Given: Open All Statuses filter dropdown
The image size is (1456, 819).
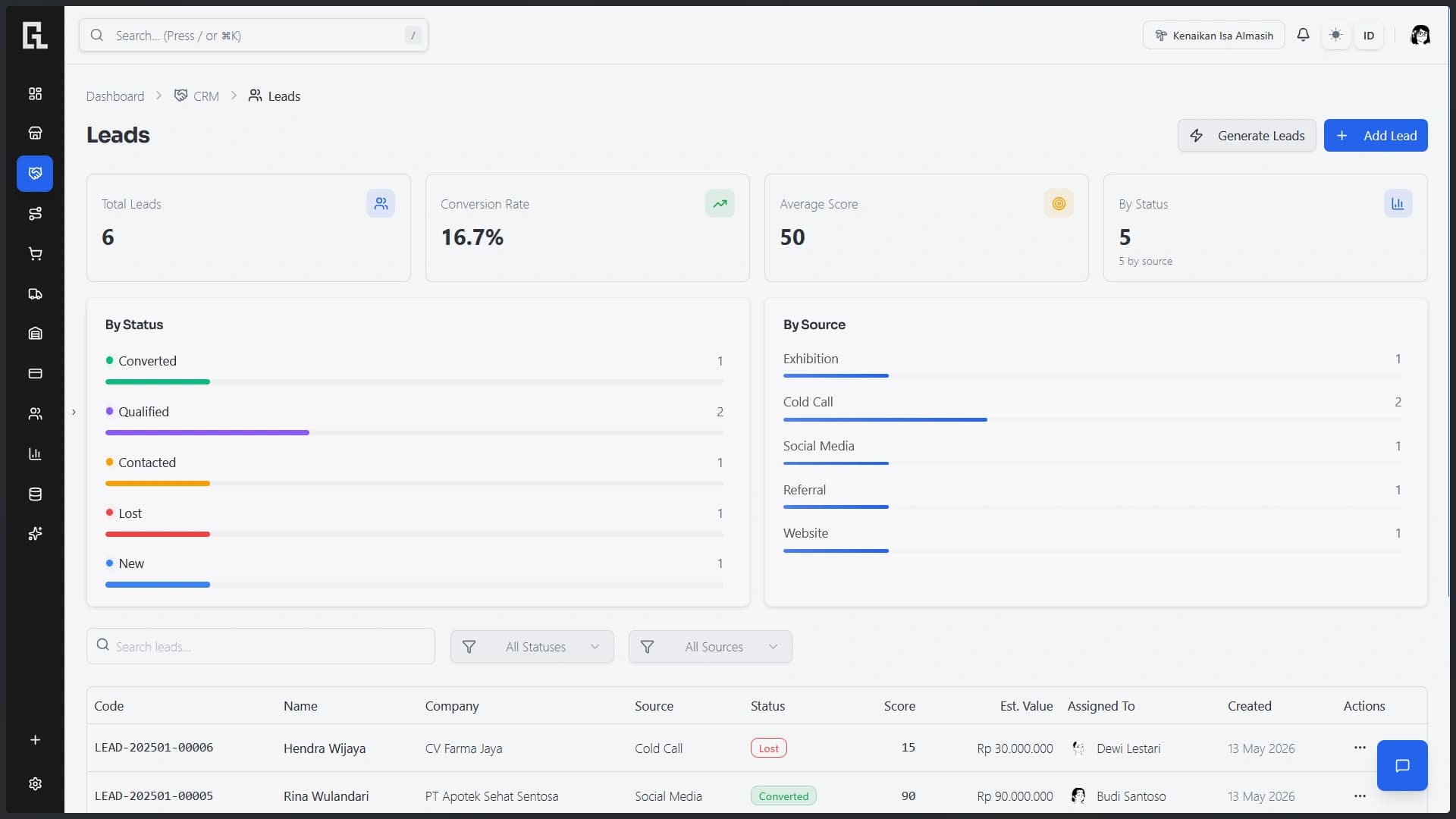Looking at the screenshot, I should click(532, 647).
